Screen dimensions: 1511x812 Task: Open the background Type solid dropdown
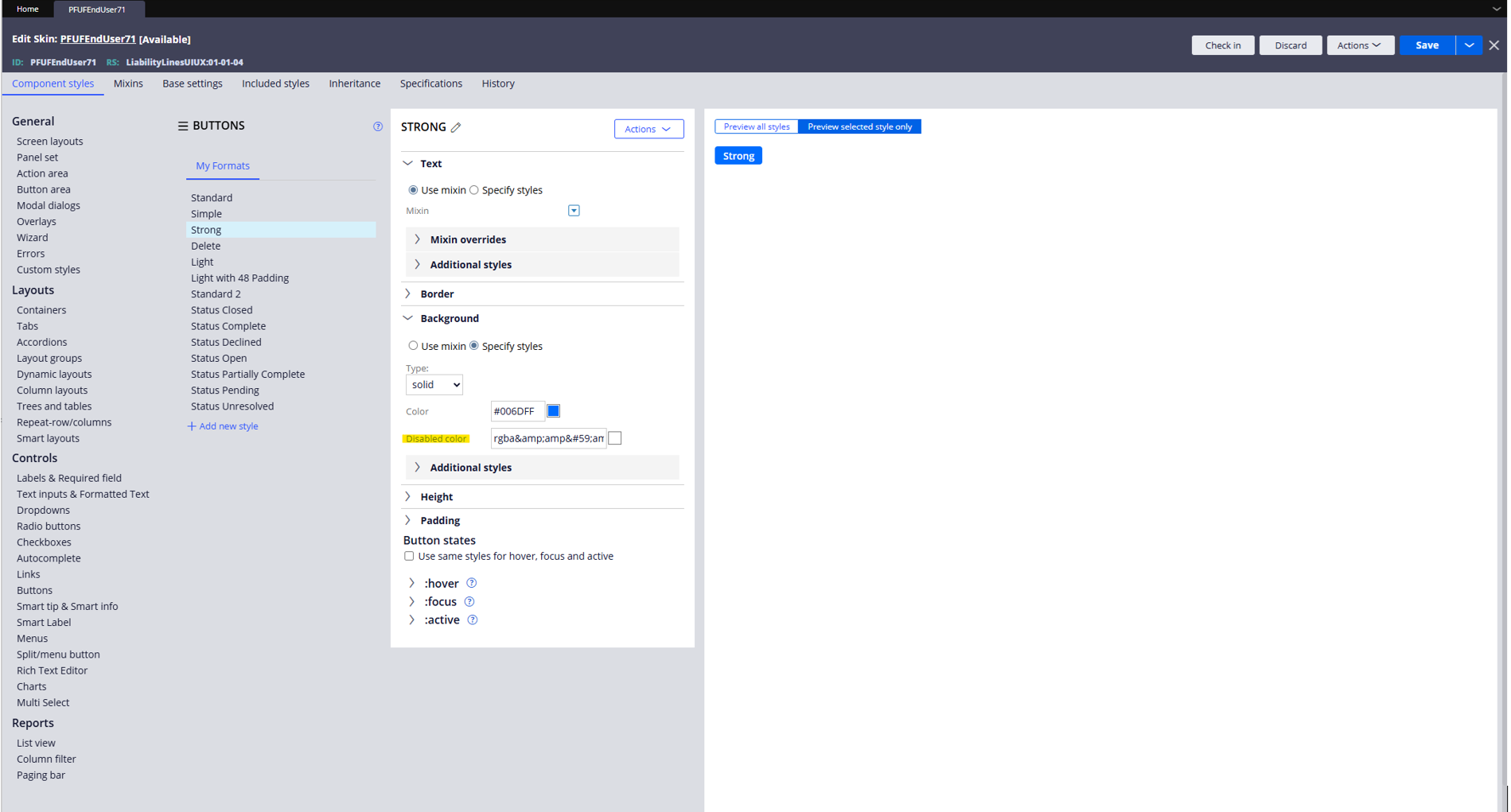[x=434, y=385]
